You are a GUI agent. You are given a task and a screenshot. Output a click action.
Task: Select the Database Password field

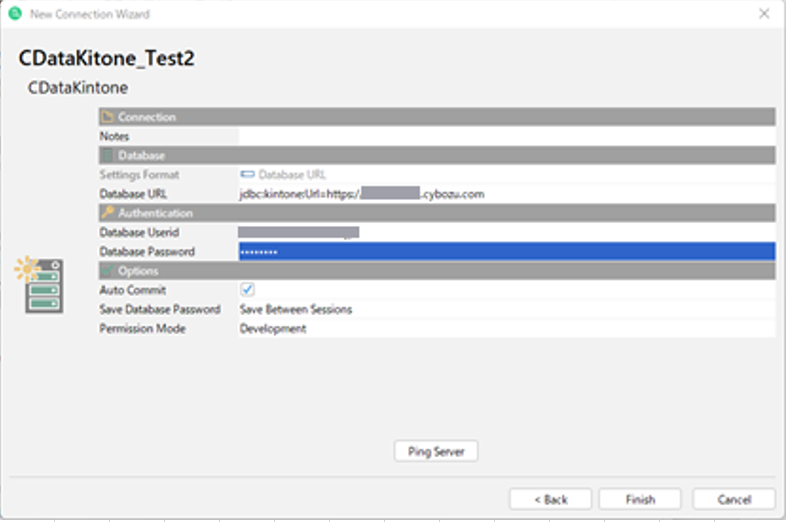point(507,251)
